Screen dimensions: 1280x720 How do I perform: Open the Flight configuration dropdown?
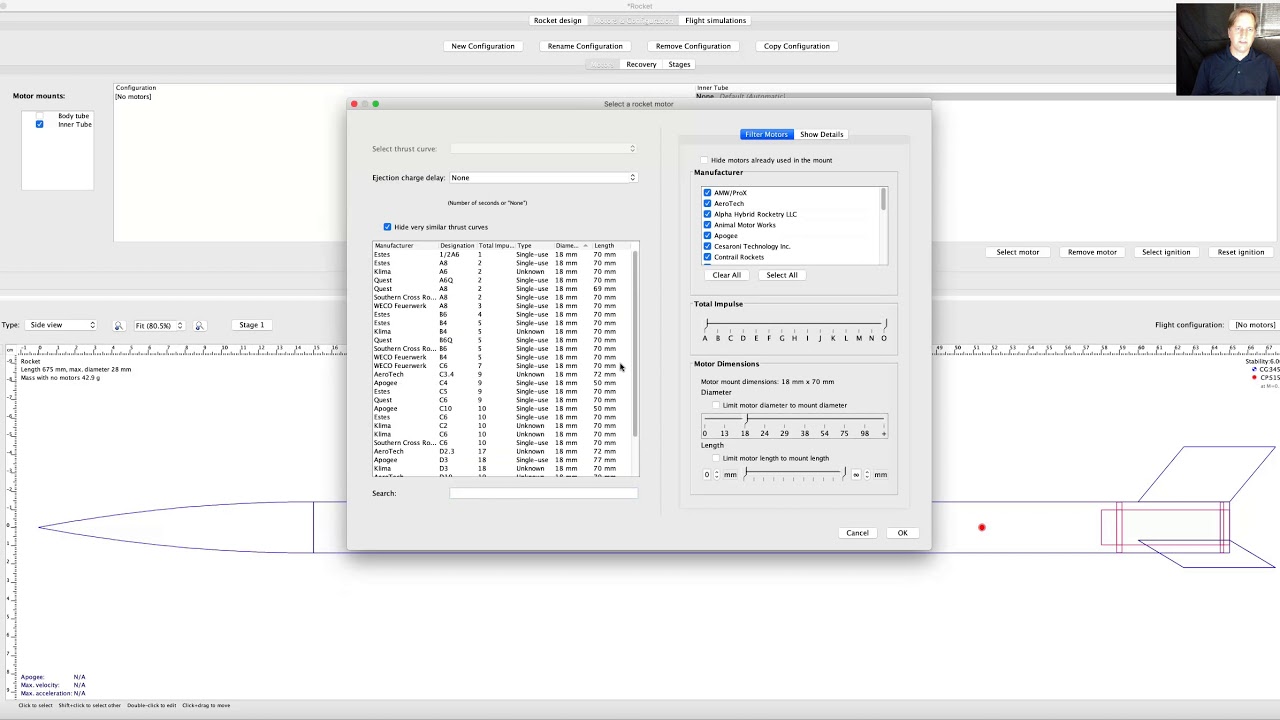tap(1254, 325)
